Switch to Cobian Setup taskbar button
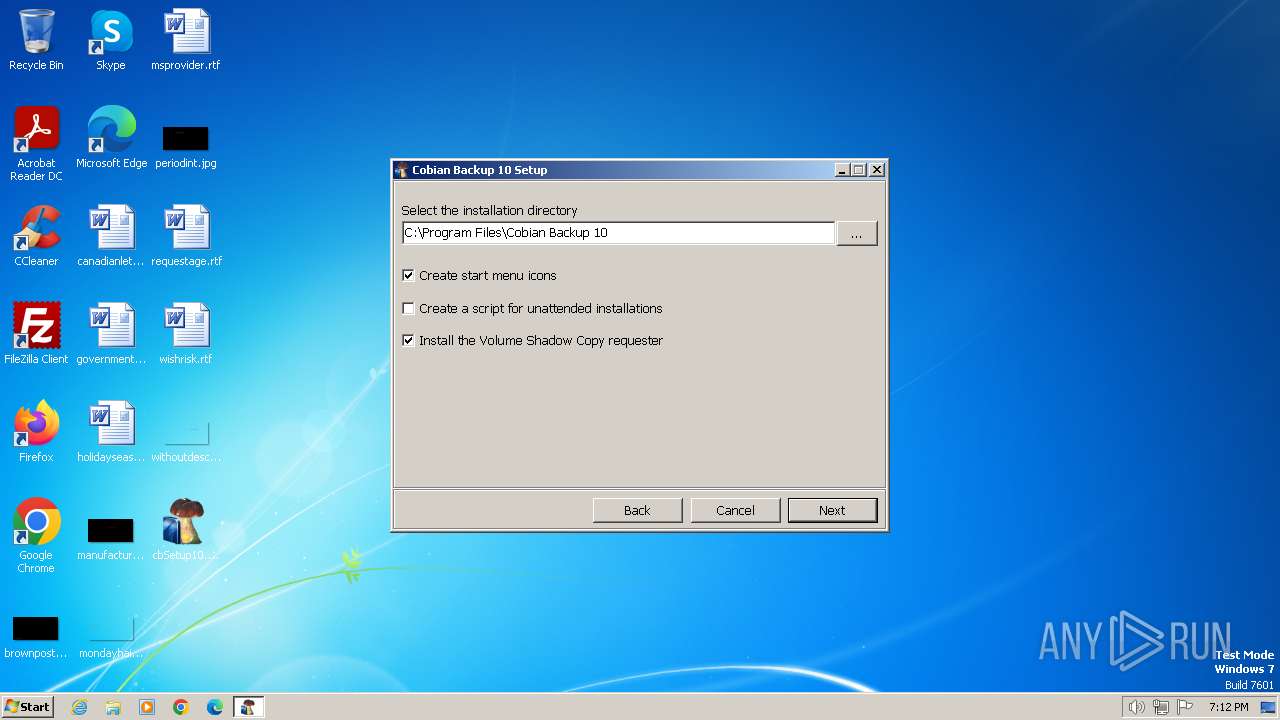The image size is (1280, 720). click(x=248, y=707)
